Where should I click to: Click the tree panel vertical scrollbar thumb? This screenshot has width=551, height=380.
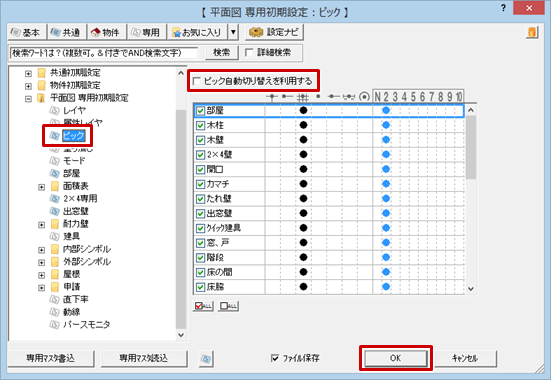181,219
